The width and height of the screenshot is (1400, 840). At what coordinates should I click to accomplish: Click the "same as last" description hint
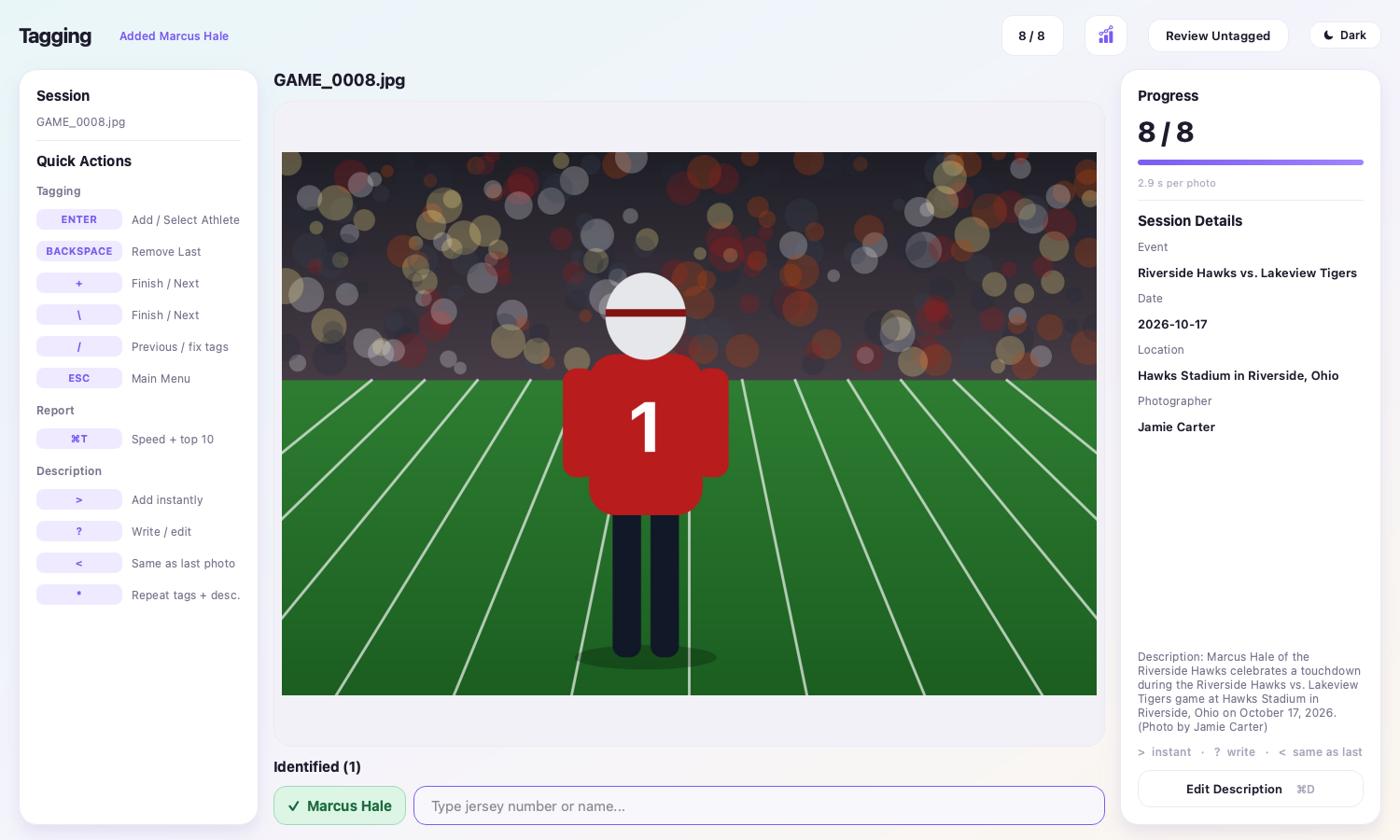1321,752
